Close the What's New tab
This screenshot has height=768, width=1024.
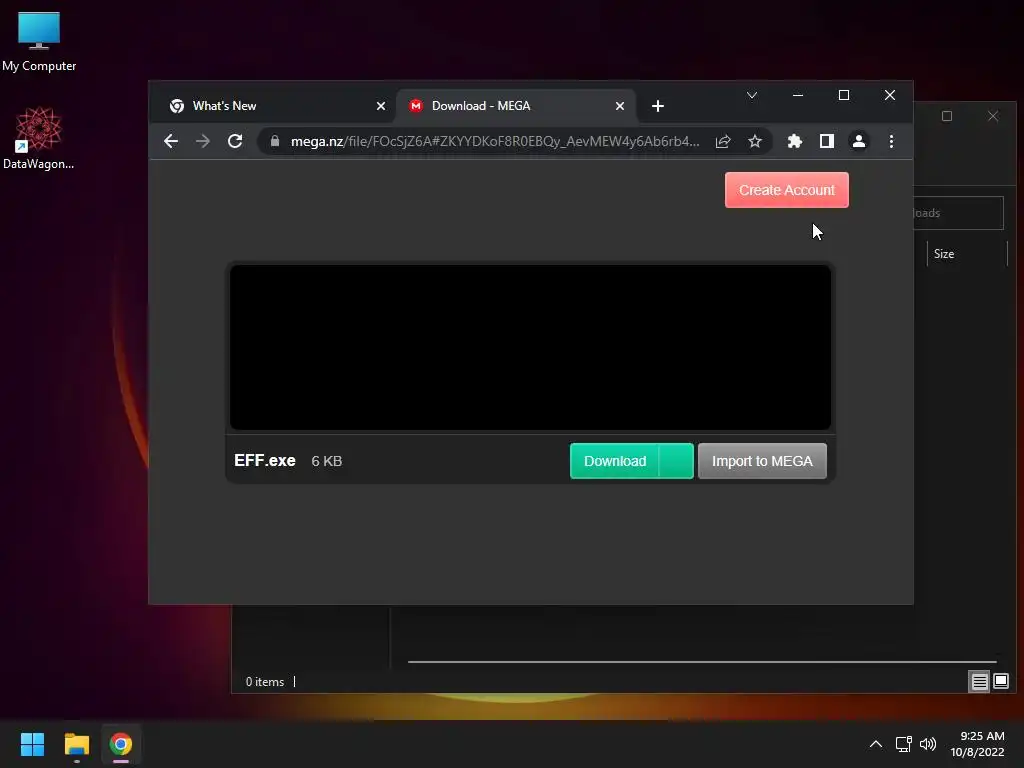[x=381, y=106]
